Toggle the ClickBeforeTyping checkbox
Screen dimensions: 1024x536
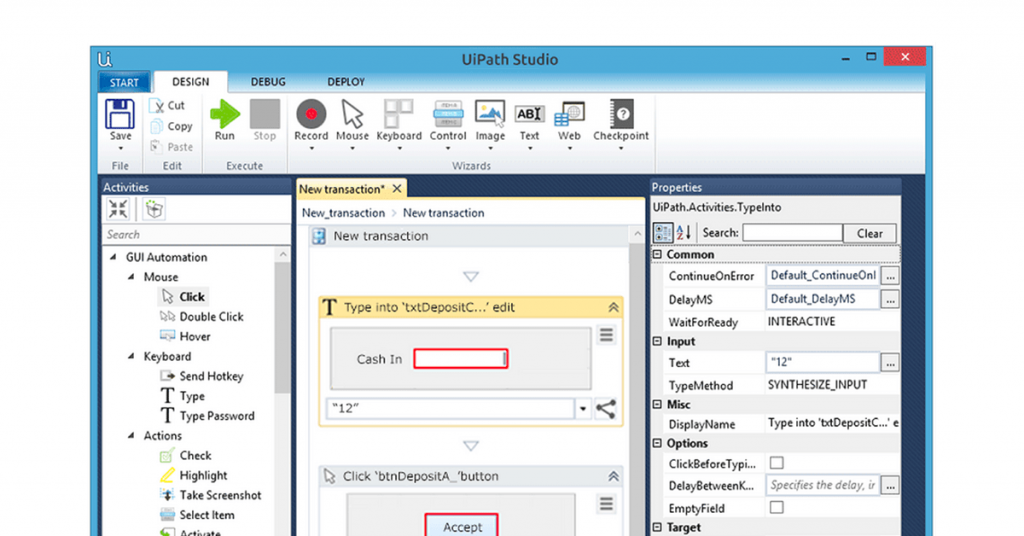tap(776, 463)
